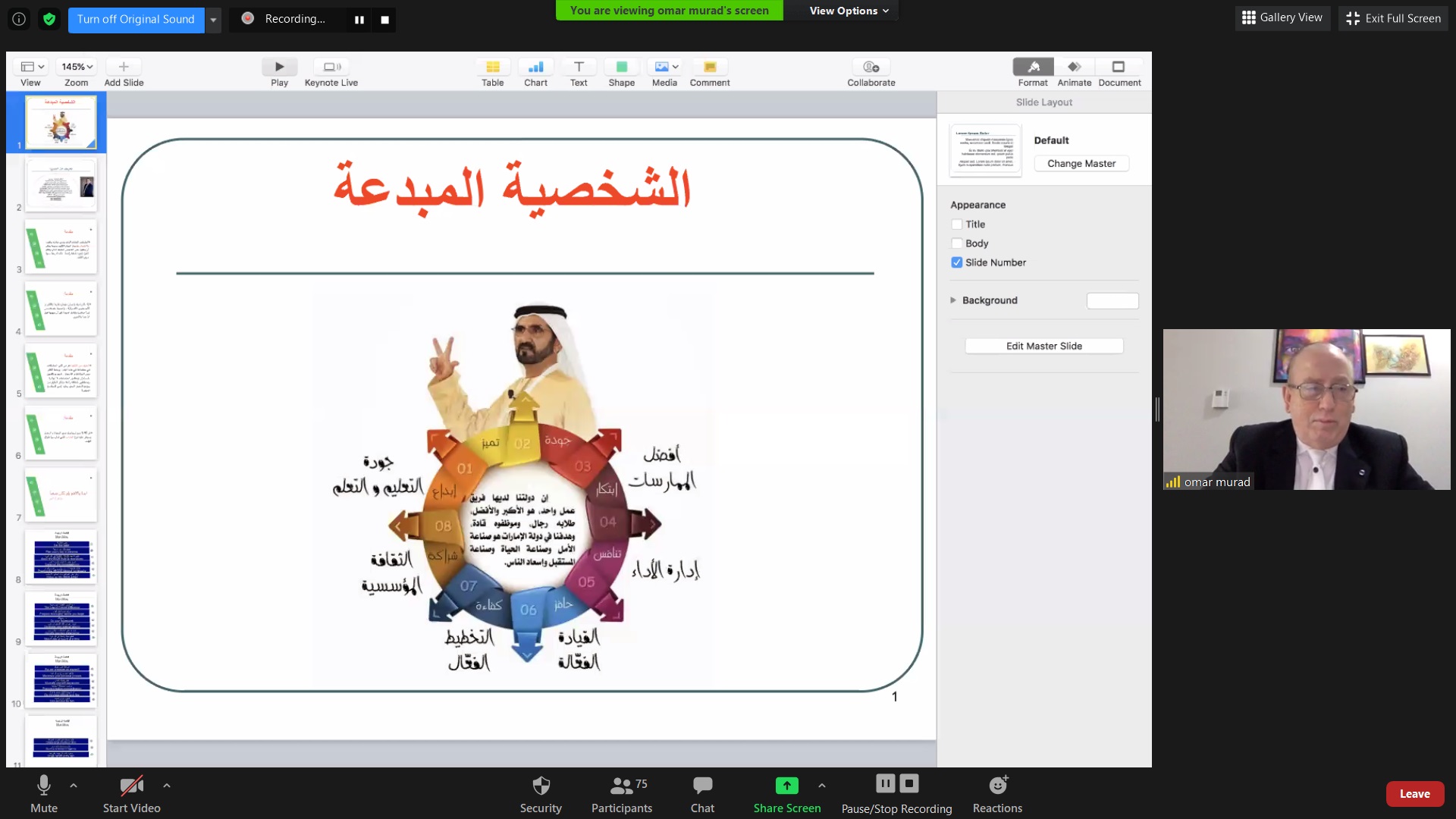
Task: Click the encryption shield info icon
Action: (49, 19)
